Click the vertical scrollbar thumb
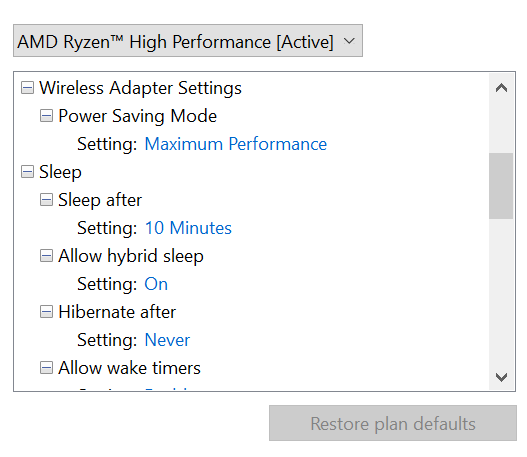This screenshot has width=527, height=457. tap(501, 186)
